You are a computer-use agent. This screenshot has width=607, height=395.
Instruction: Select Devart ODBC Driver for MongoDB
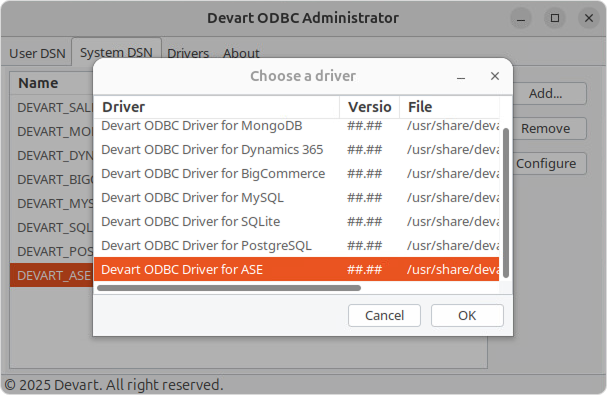tap(297, 125)
